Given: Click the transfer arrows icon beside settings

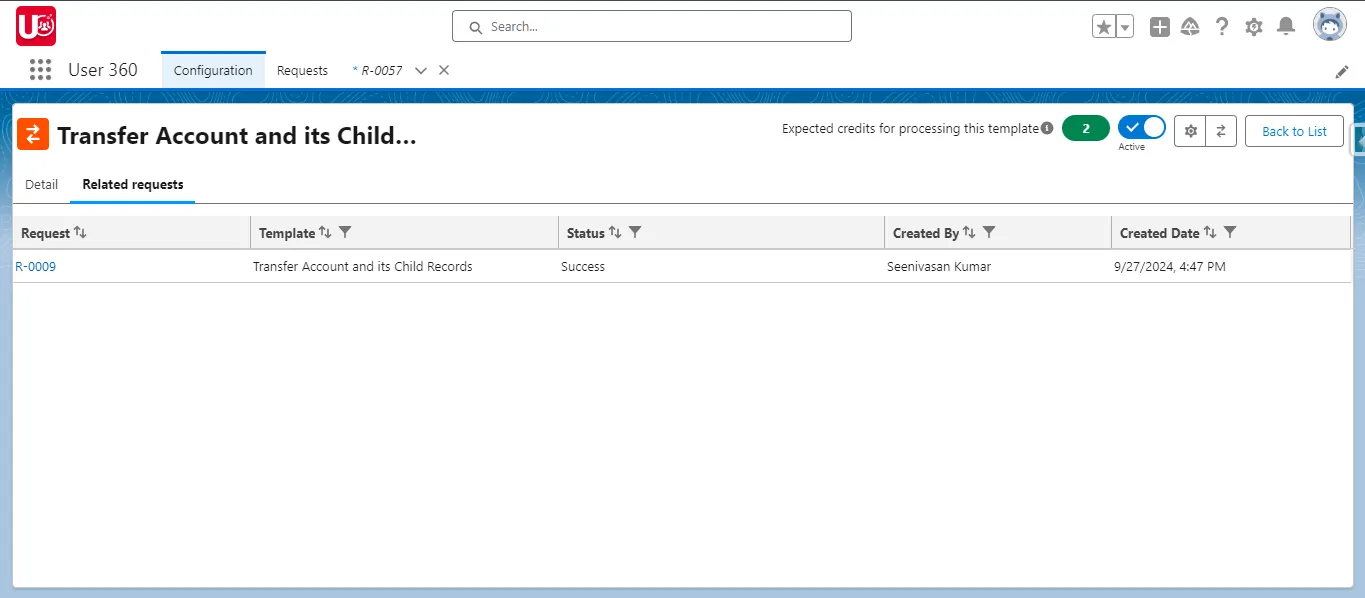Looking at the screenshot, I should (1221, 131).
